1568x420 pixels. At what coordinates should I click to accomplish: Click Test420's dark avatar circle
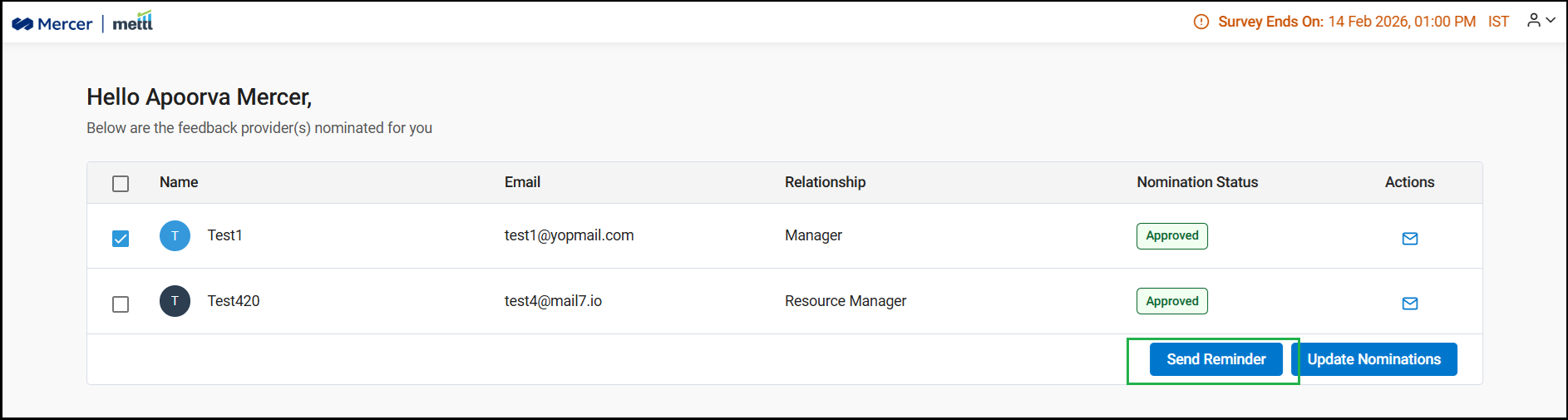175,301
